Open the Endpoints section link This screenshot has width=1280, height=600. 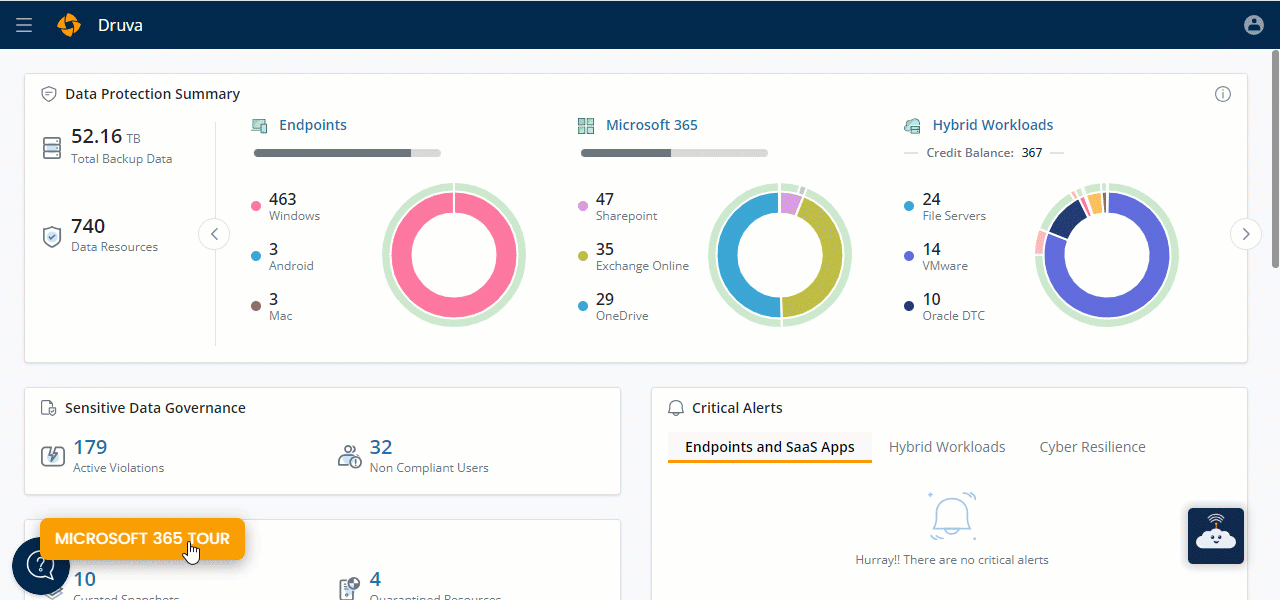click(312, 125)
